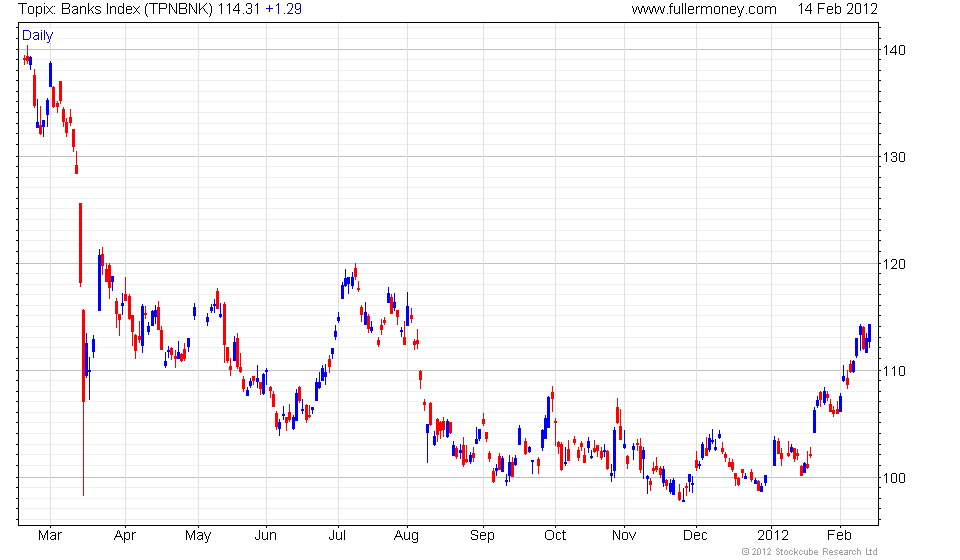
Task: Click the Feb month axis label
Action: point(839,536)
